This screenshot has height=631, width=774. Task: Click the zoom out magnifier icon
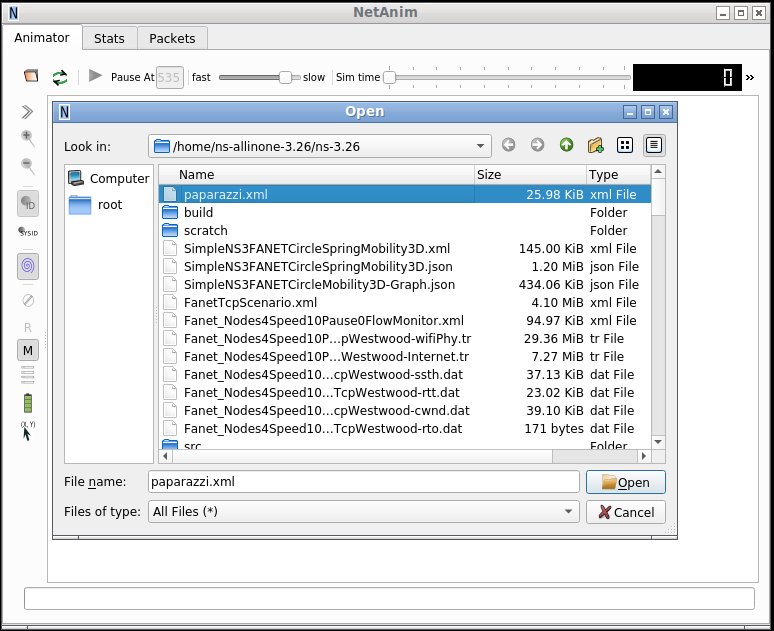coord(28,166)
